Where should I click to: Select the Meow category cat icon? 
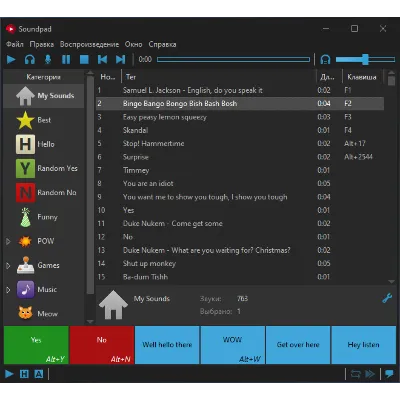(x=25, y=313)
